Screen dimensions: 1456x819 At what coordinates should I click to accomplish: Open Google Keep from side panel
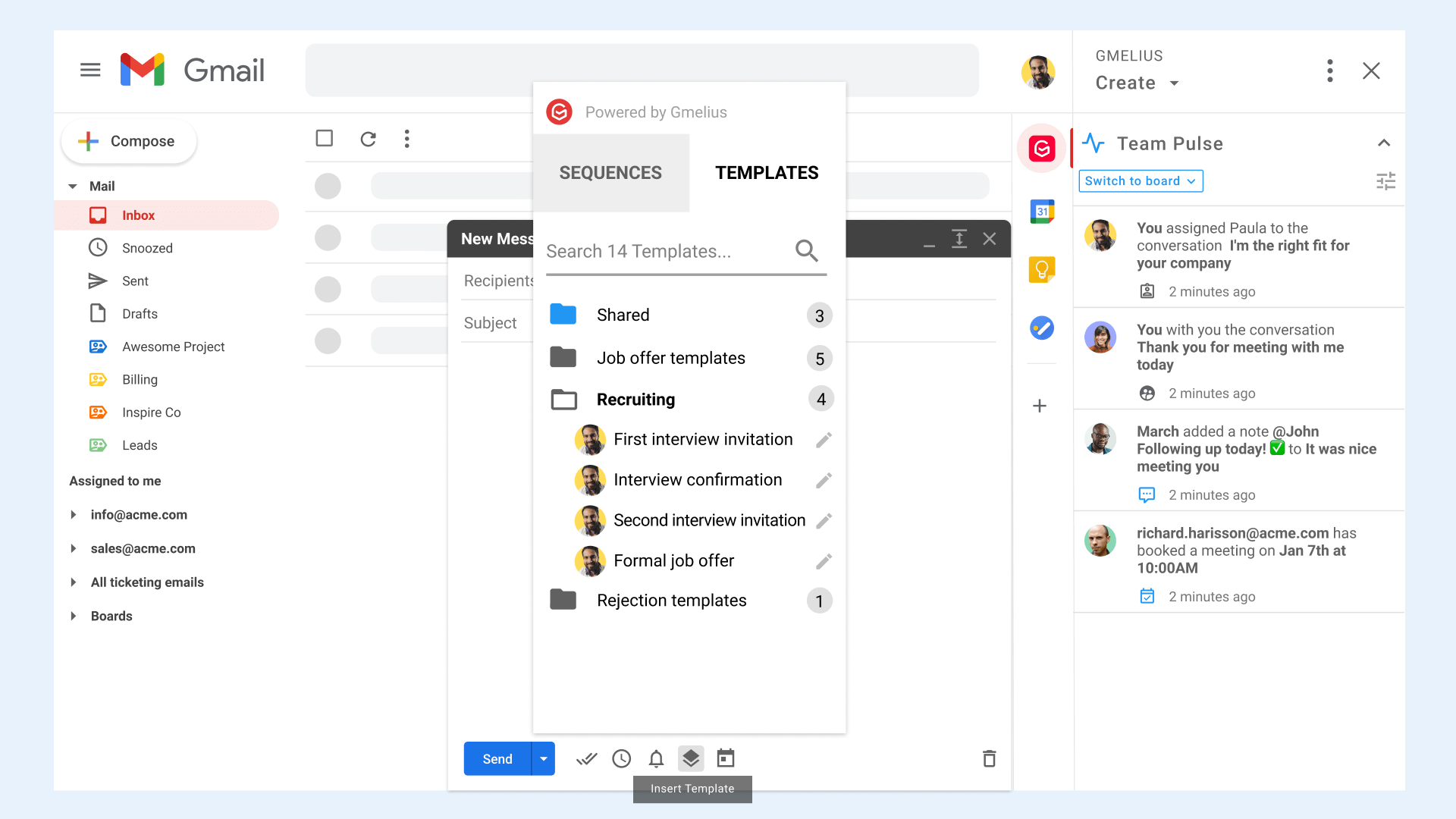click(1042, 269)
